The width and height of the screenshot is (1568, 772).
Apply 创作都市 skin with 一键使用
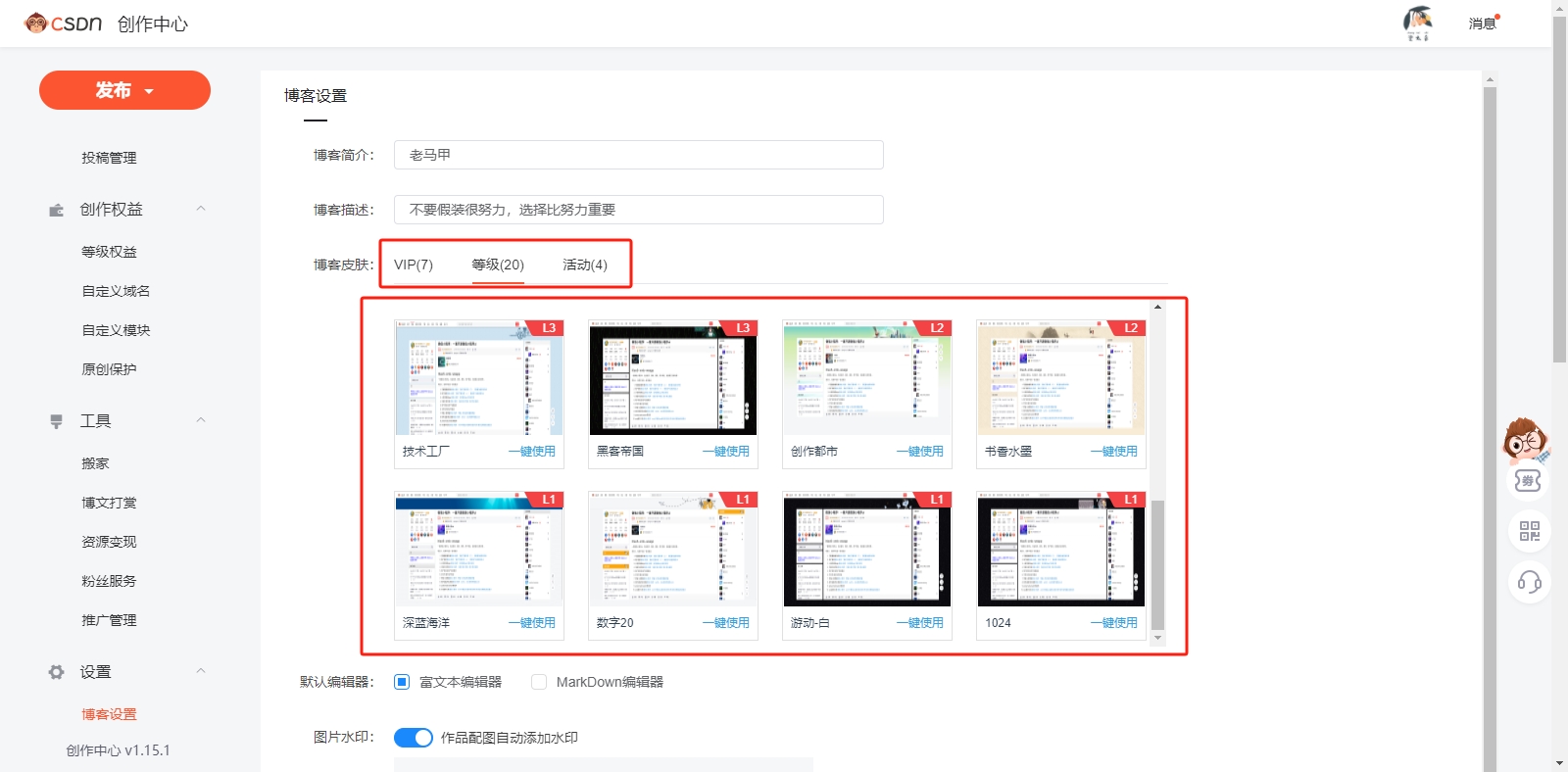coord(920,452)
